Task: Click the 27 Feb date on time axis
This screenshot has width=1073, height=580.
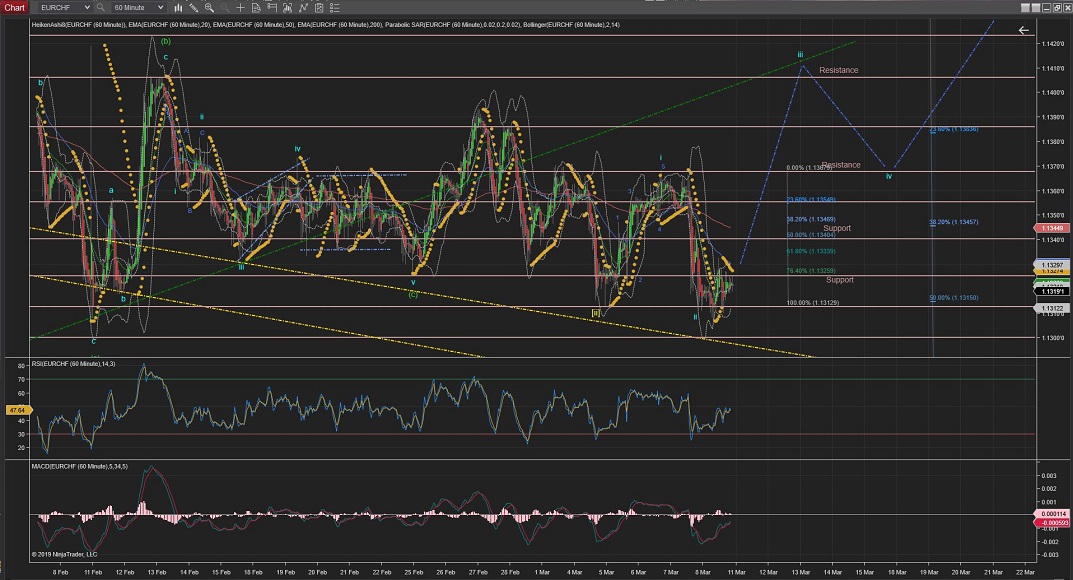Action: point(478,572)
